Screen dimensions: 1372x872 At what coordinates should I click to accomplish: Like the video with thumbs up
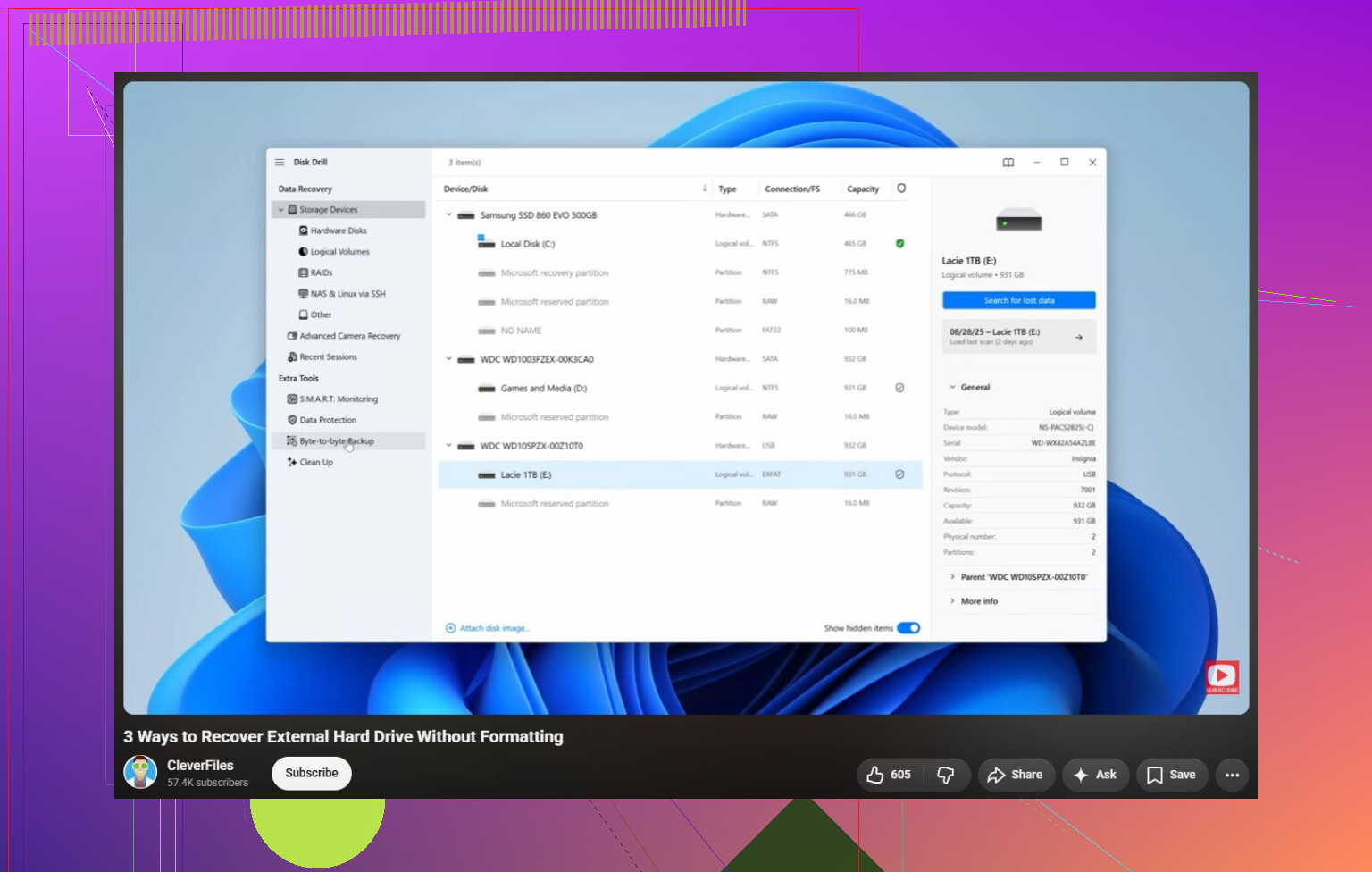tap(890, 775)
